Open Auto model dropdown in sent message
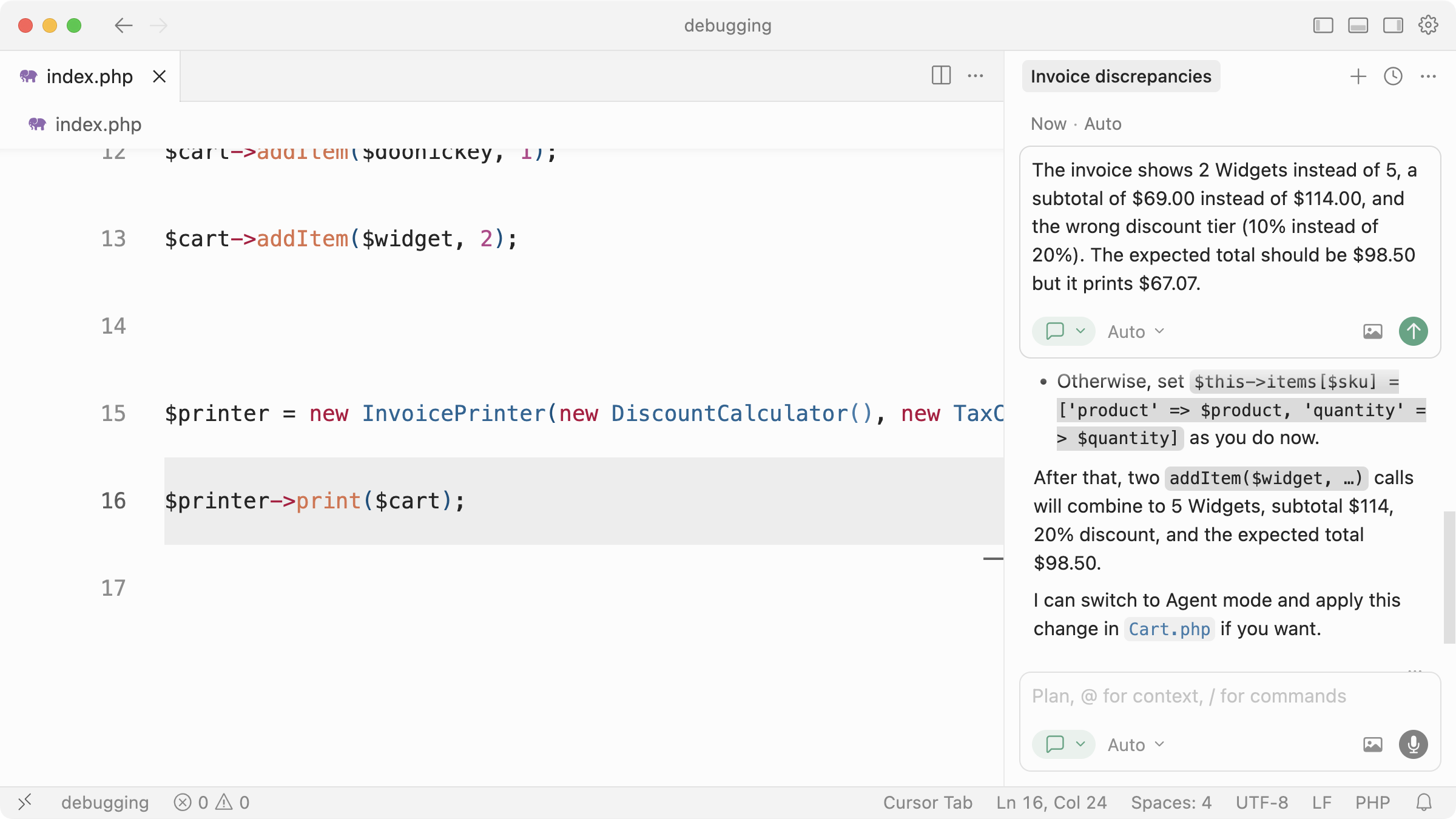 point(1136,331)
